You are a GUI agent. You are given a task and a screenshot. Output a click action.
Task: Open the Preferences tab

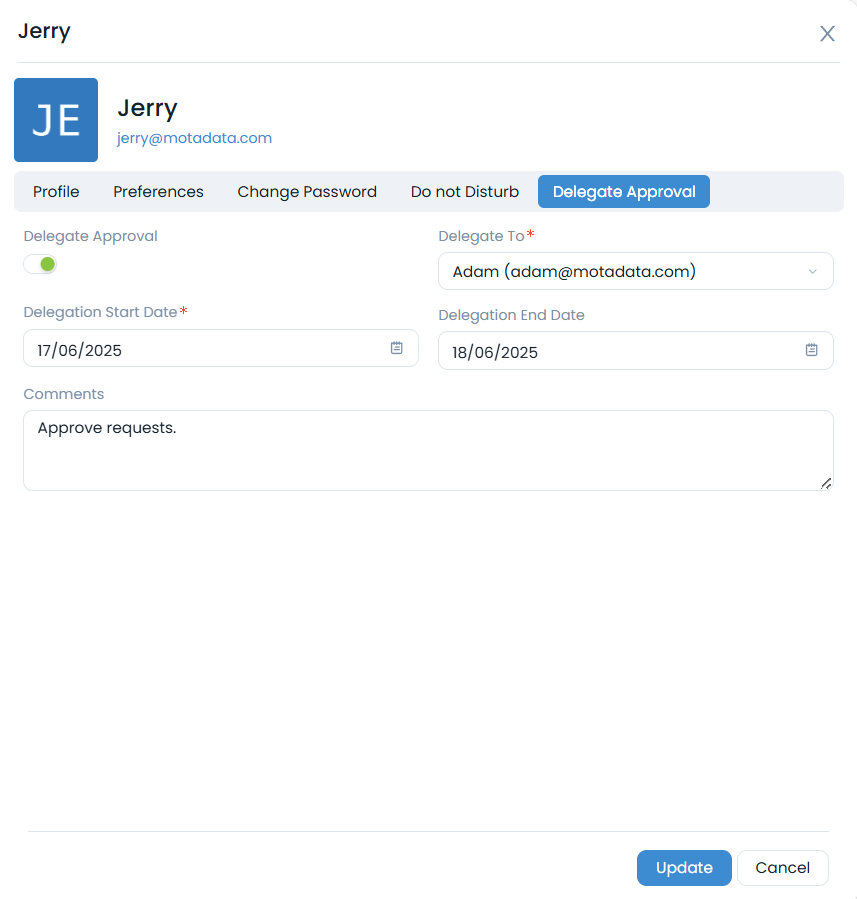(x=158, y=192)
